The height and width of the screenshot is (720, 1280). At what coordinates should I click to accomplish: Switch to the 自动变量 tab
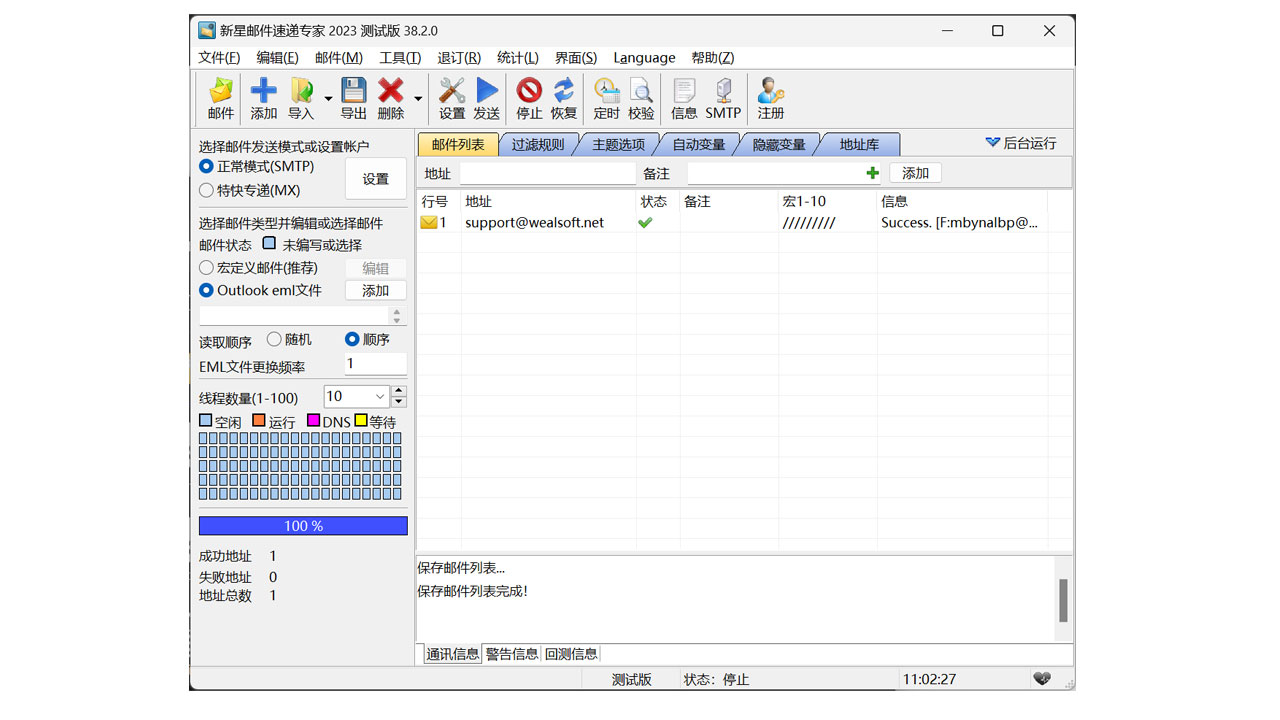pos(699,145)
